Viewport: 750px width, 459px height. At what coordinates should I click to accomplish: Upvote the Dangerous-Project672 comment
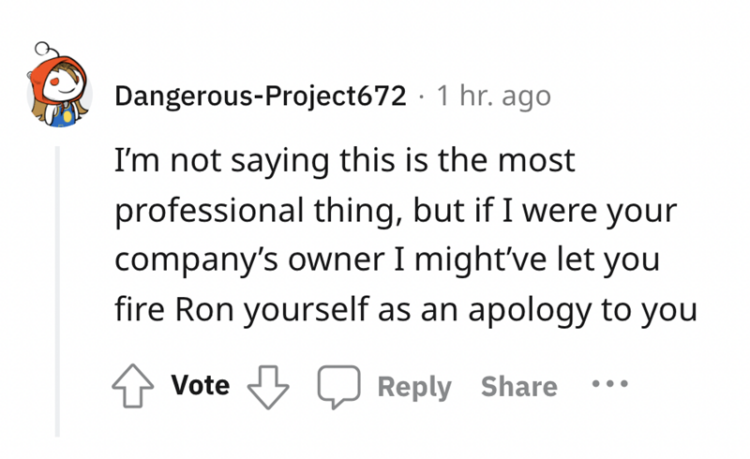pos(133,386)
